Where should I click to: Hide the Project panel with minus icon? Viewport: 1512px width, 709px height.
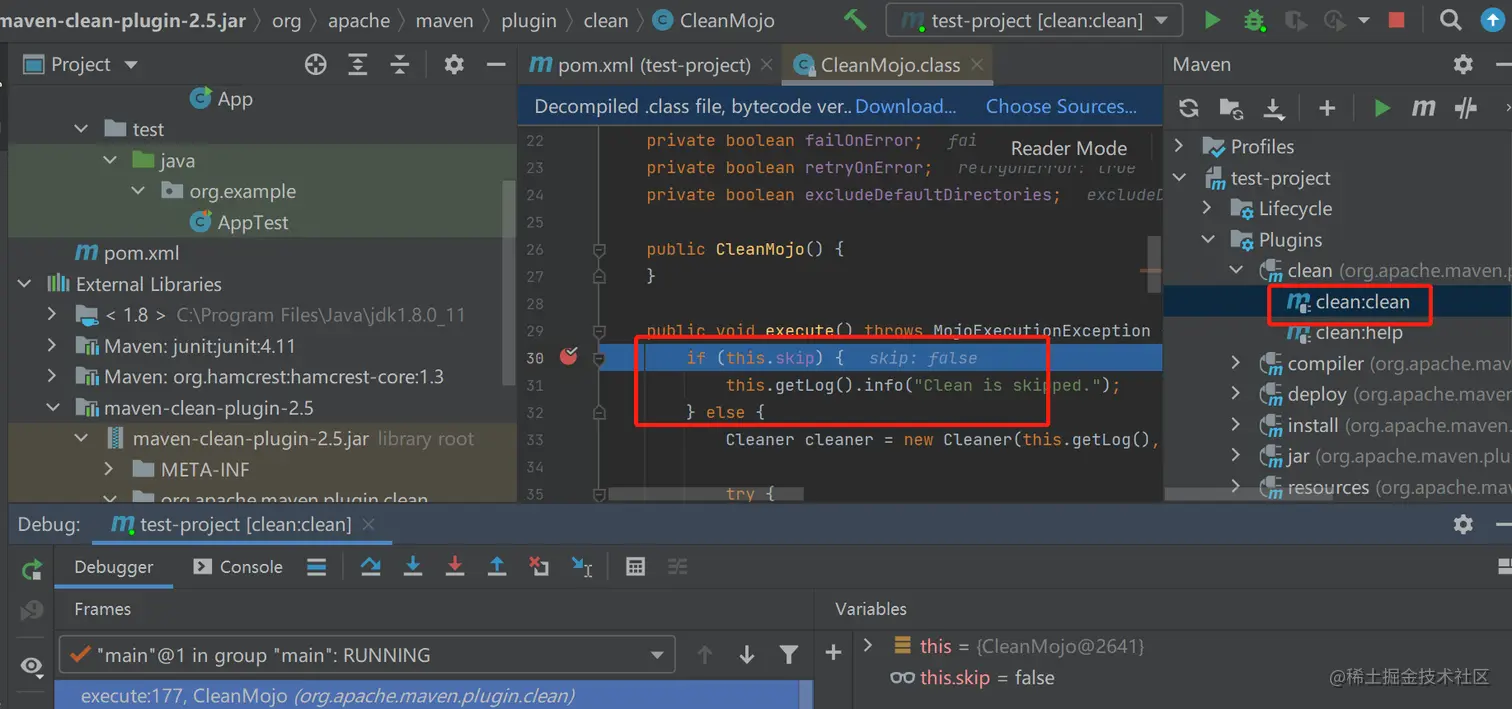[x=496, y=65]
